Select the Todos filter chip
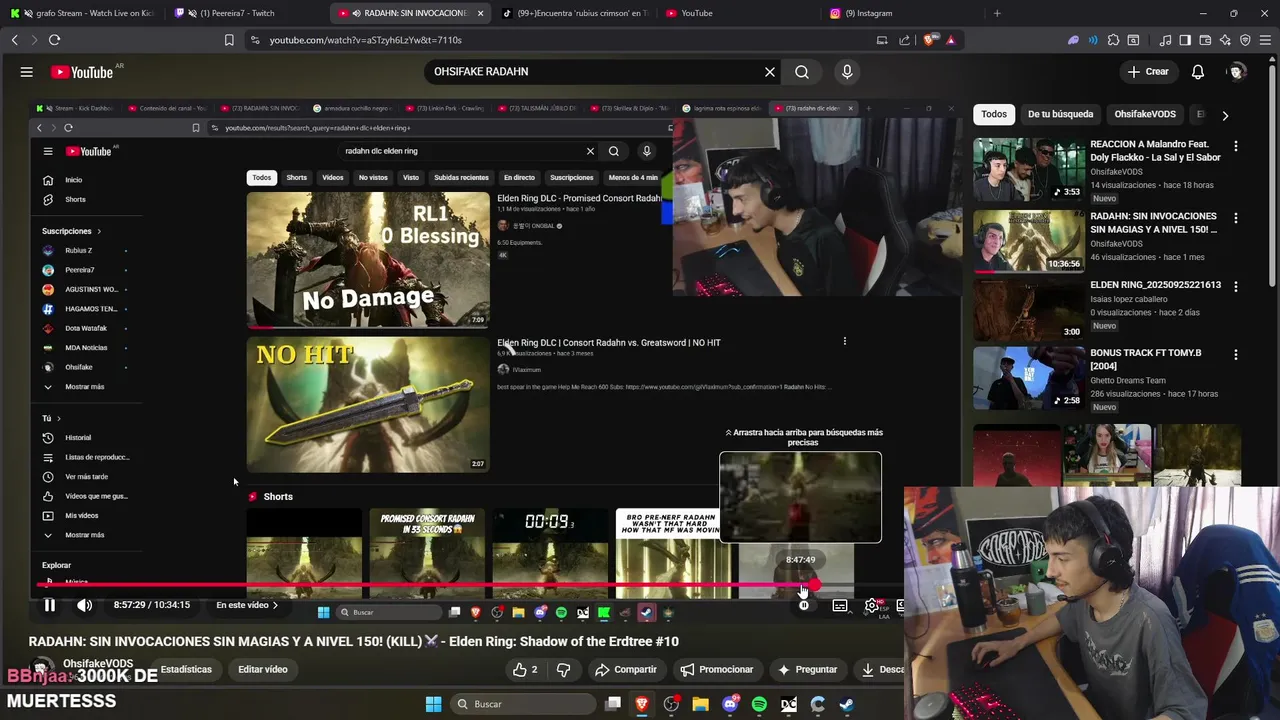Image resolution: width=1280 pixels, height=720 pixels. pyautogui.click(x=994, y=114)
